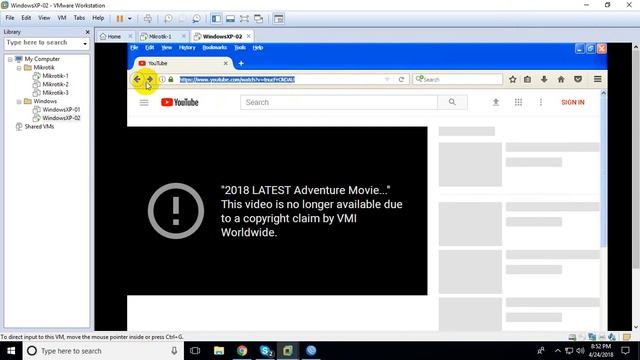Collapse the Windows folder
This screenshot has height=360, width=640.
click(19, 101)
